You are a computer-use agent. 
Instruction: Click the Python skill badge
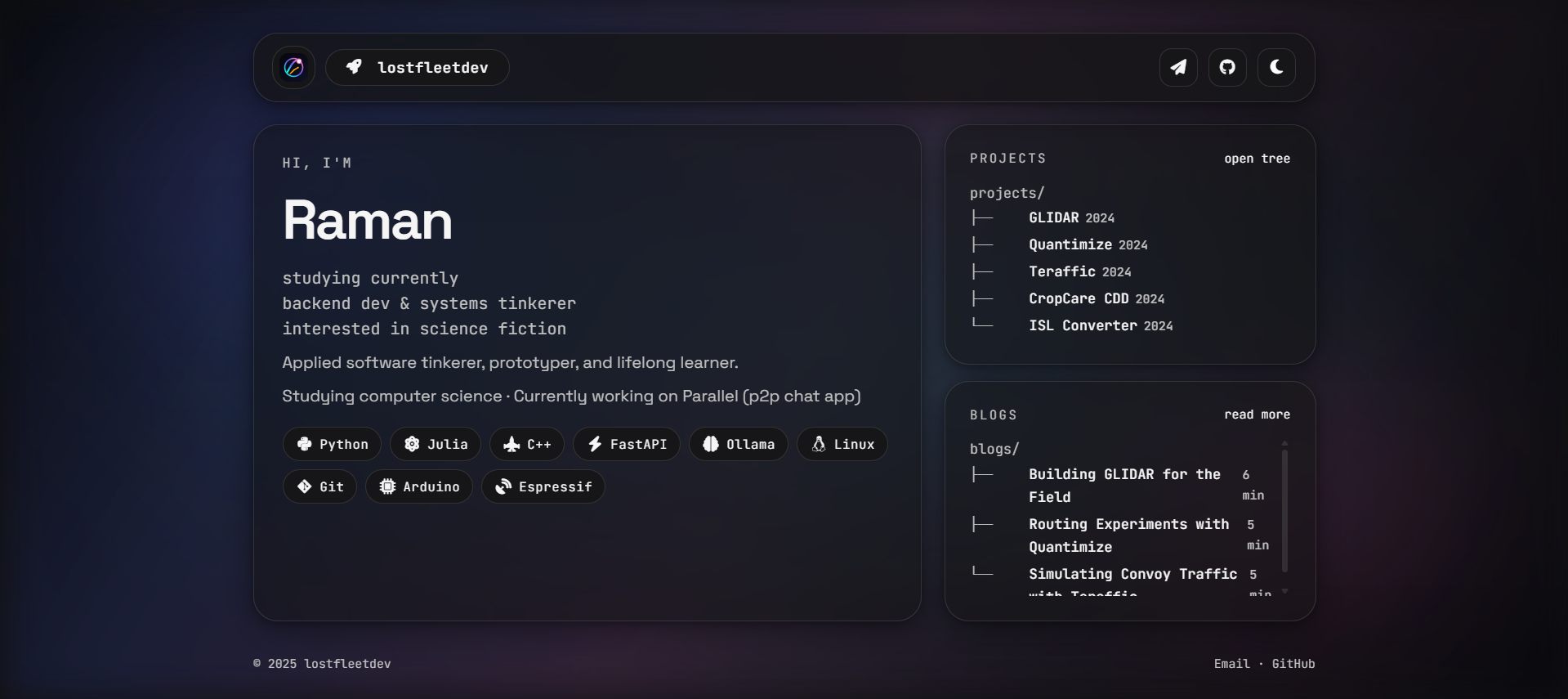332,444
